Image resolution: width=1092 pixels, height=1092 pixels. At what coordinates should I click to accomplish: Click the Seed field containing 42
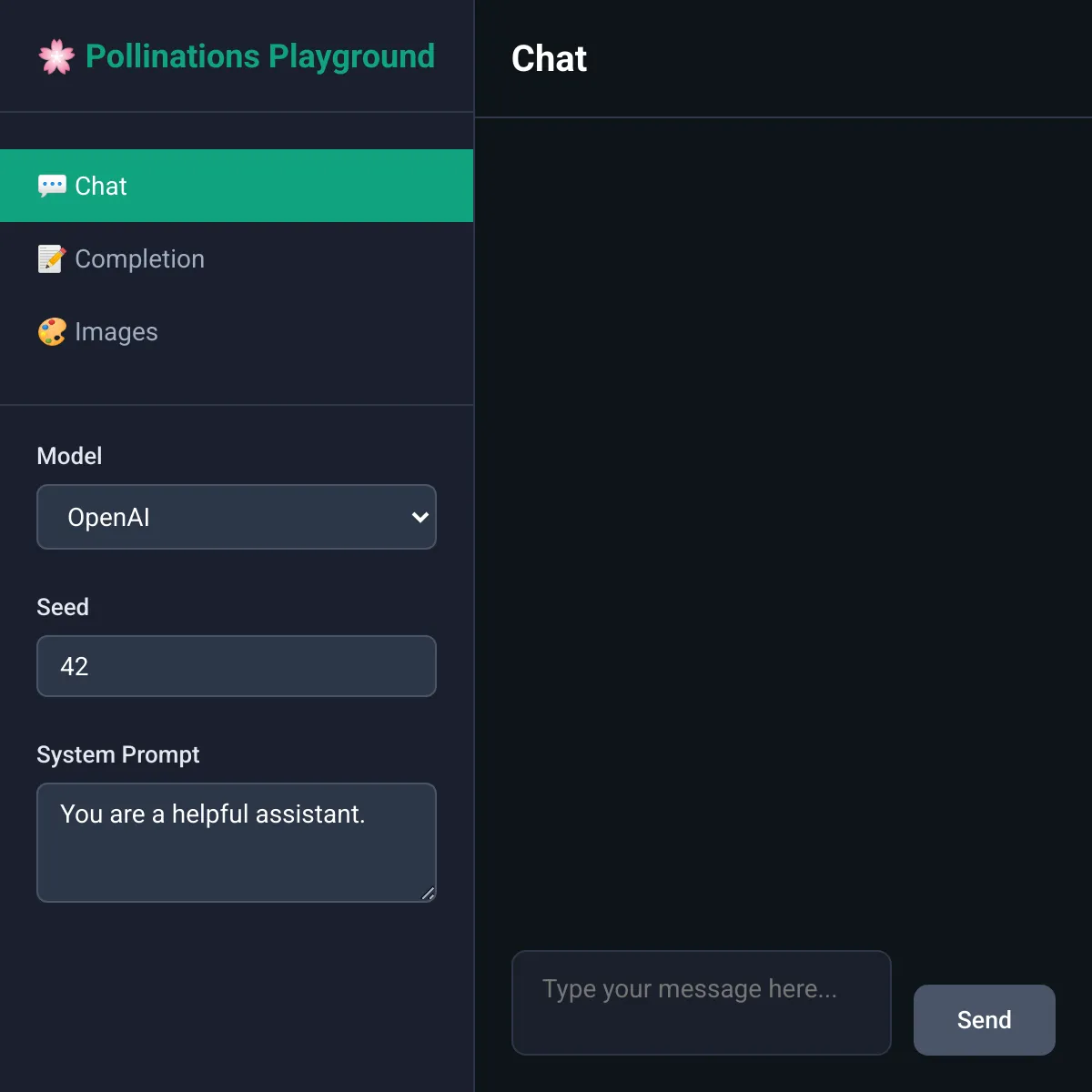237,666
